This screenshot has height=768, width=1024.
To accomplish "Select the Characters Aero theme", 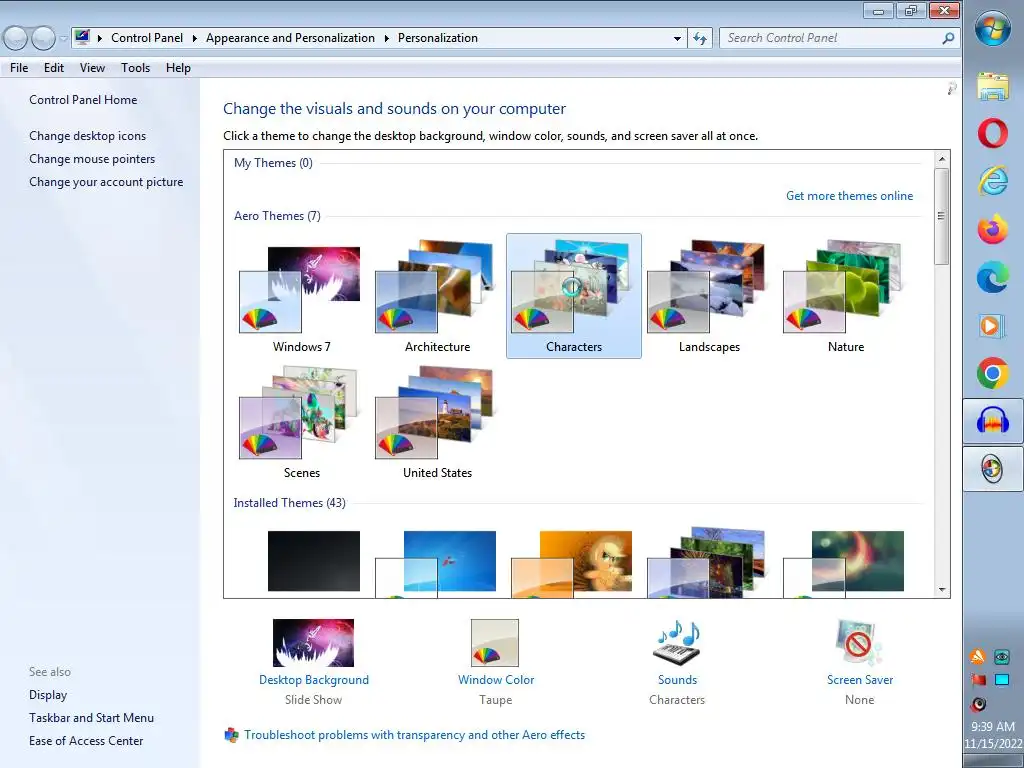I will (573, 296).
